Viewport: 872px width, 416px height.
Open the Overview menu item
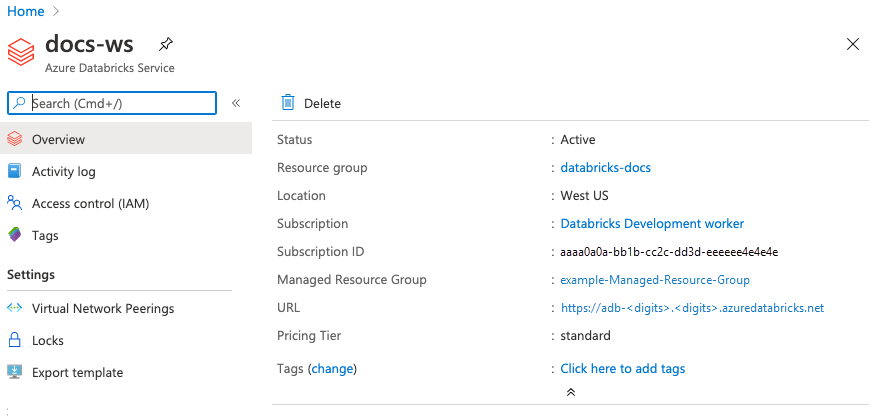tap(126, 139)
